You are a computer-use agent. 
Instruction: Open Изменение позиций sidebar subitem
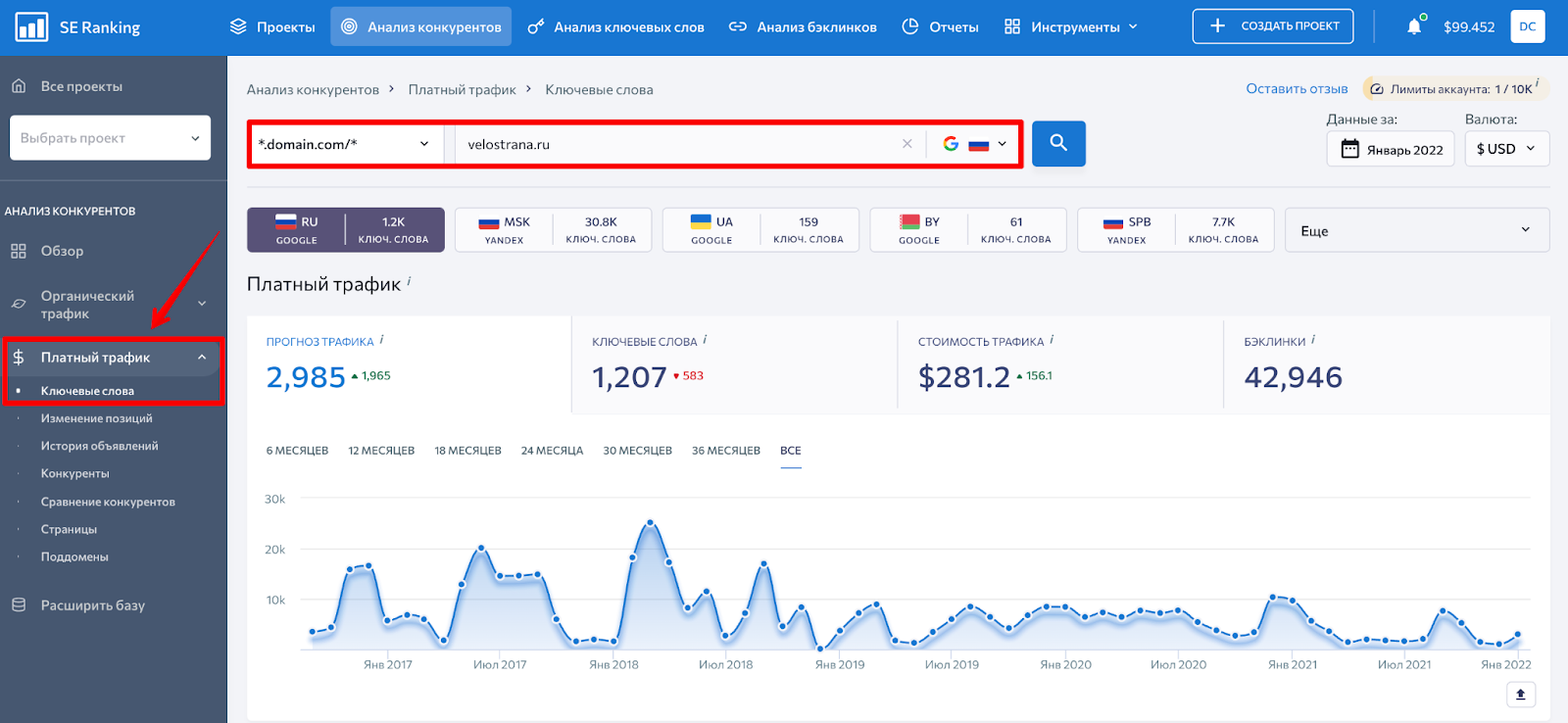tap(96, 418)
